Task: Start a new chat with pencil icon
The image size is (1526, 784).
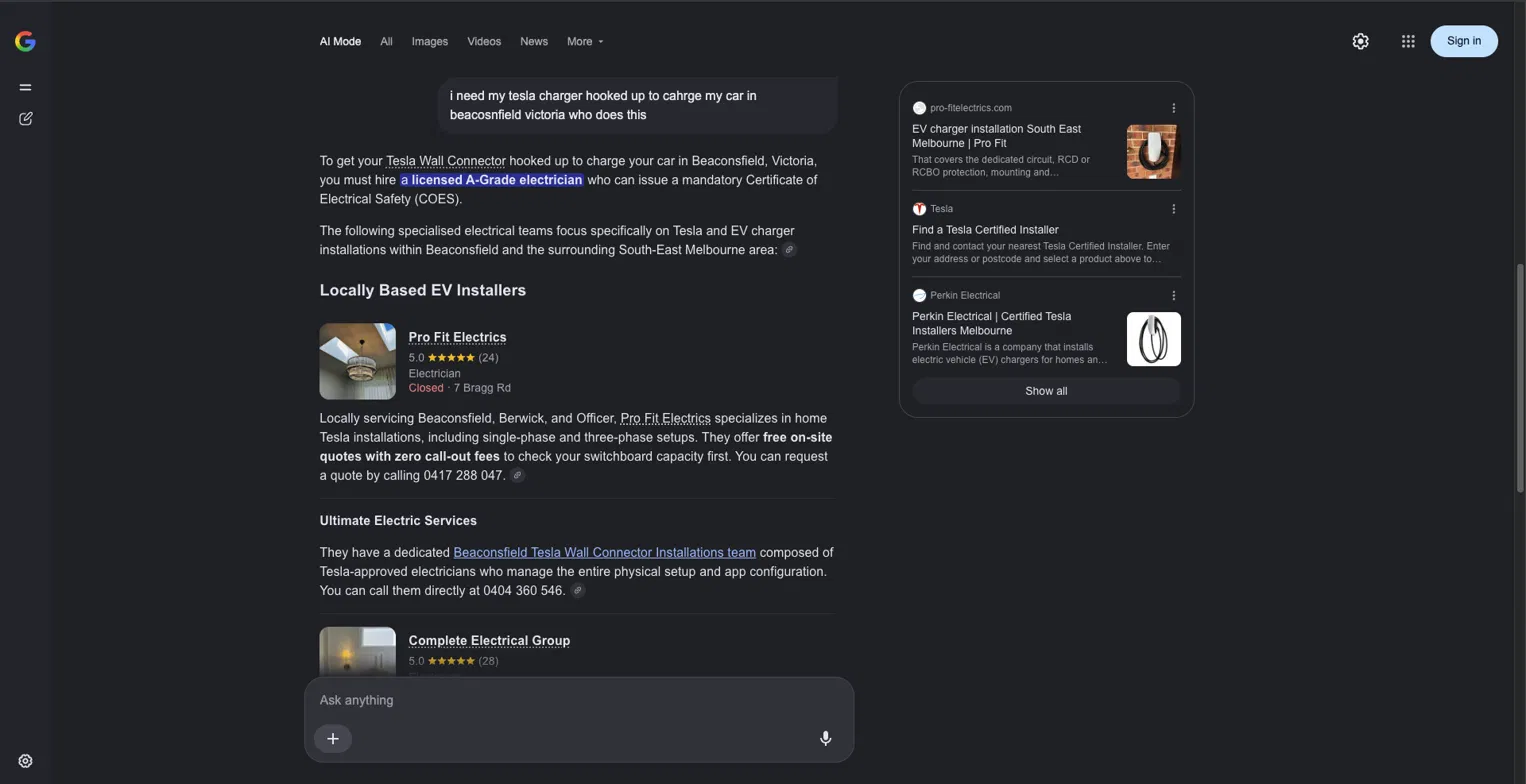Action: pos(26,119)
